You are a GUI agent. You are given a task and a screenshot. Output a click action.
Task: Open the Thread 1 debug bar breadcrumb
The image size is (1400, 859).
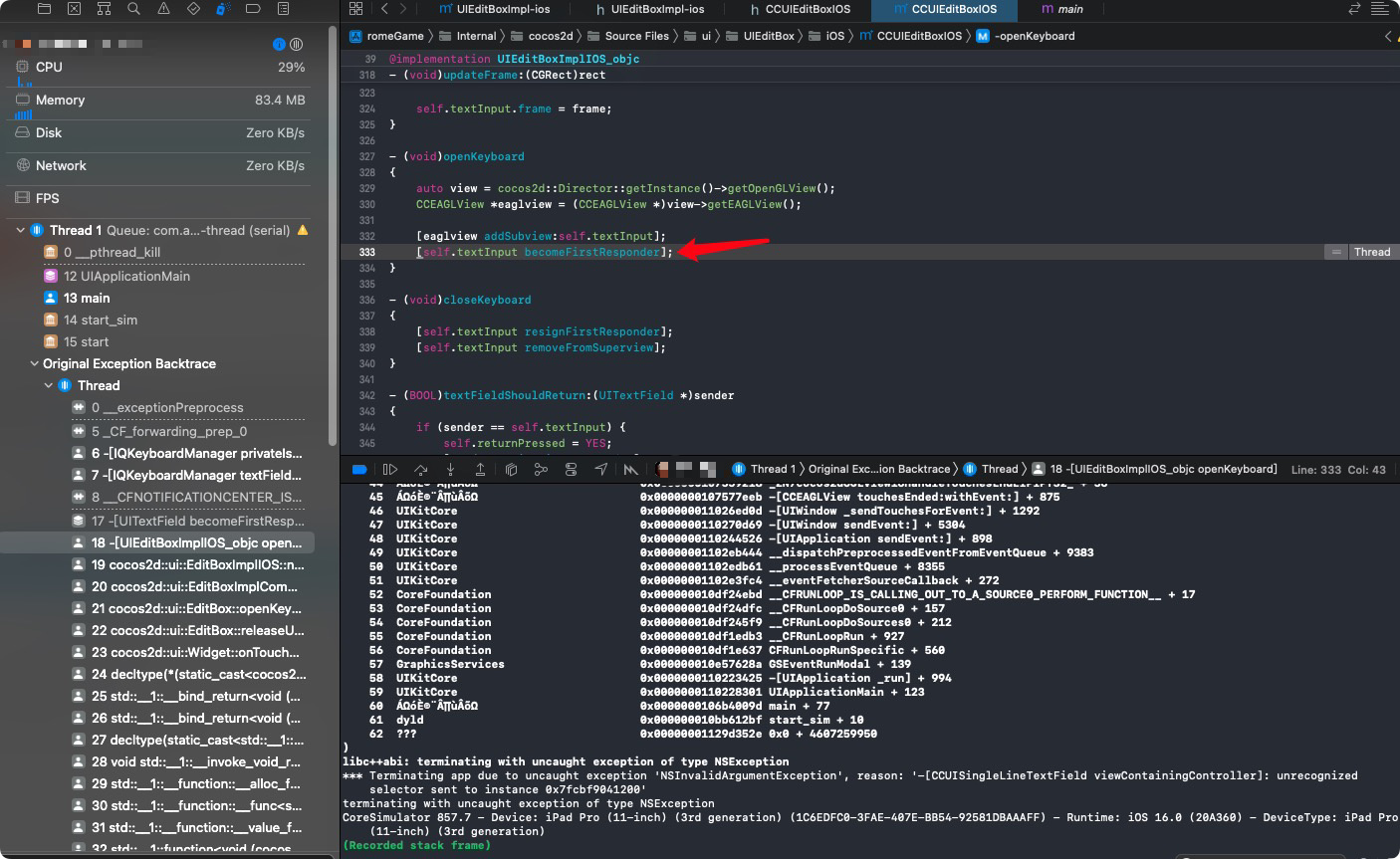[x=763, y=469]
